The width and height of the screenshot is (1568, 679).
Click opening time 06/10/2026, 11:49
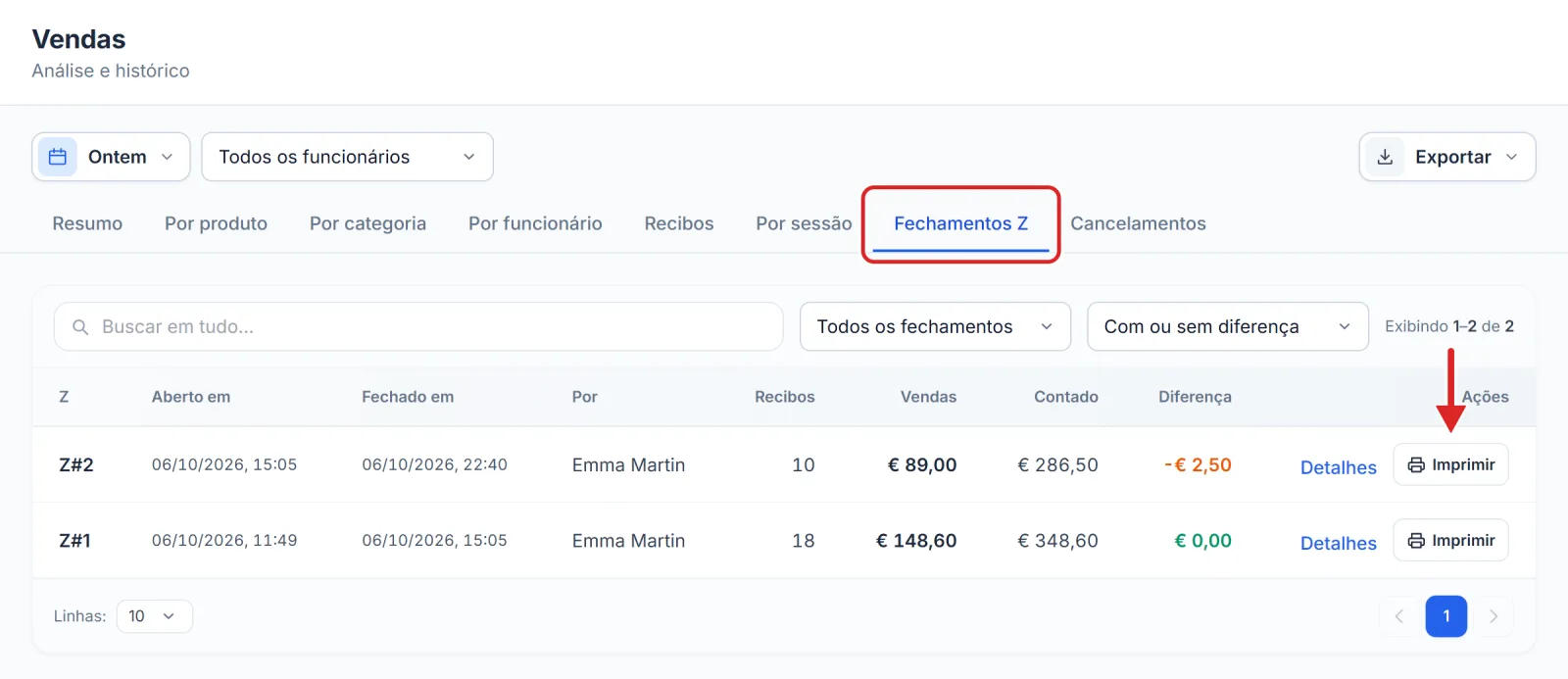pos(224,540)
